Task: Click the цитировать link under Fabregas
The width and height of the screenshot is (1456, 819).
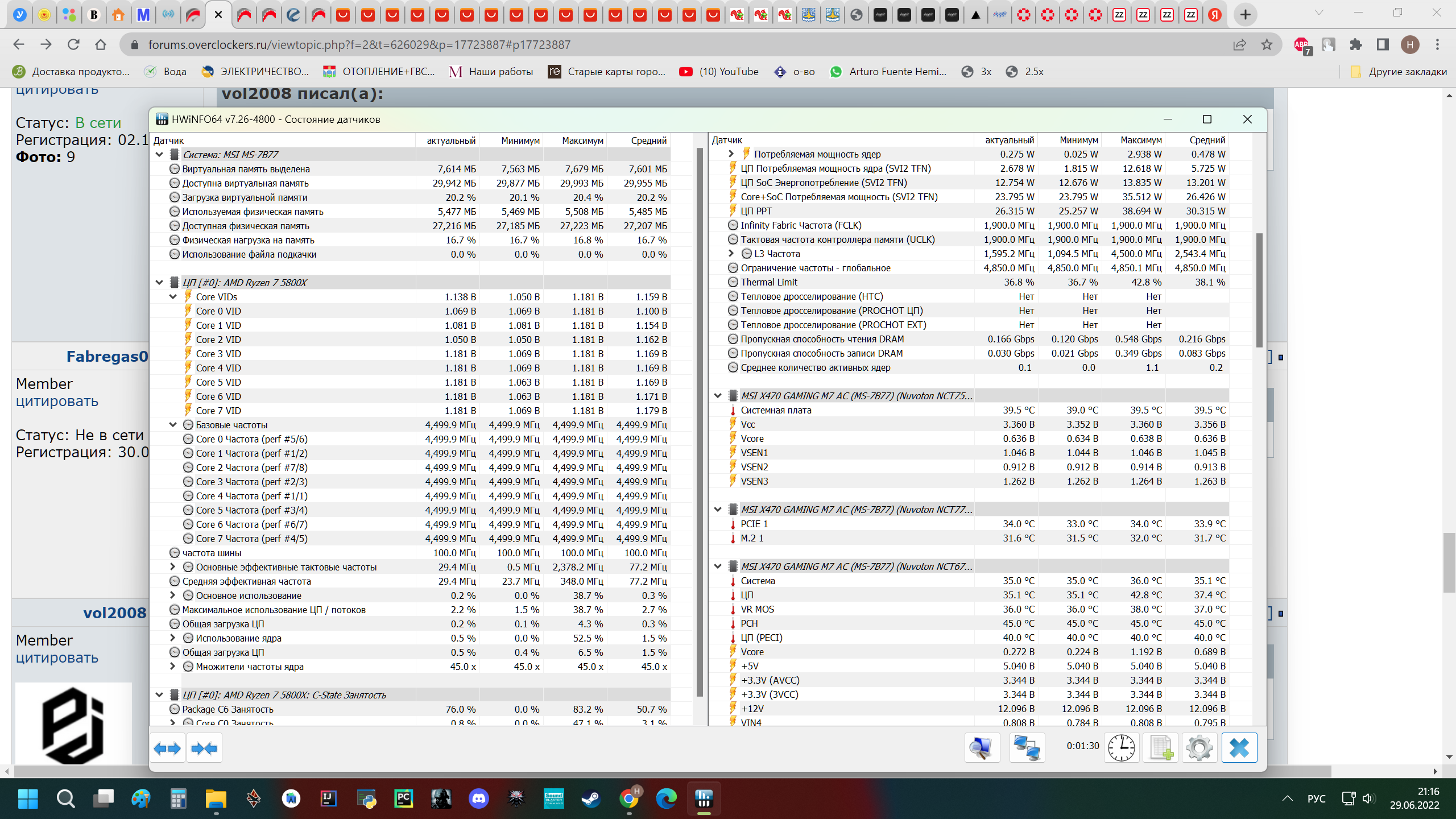Action: click(x=57, y=402)
